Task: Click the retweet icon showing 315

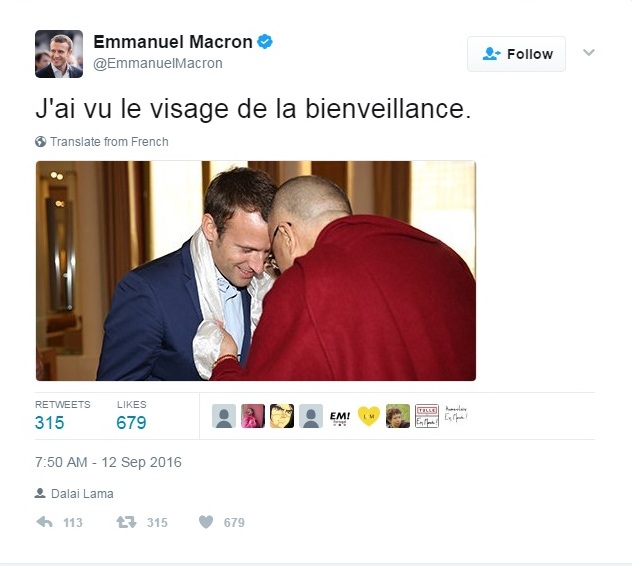Action: coord(126,522)
